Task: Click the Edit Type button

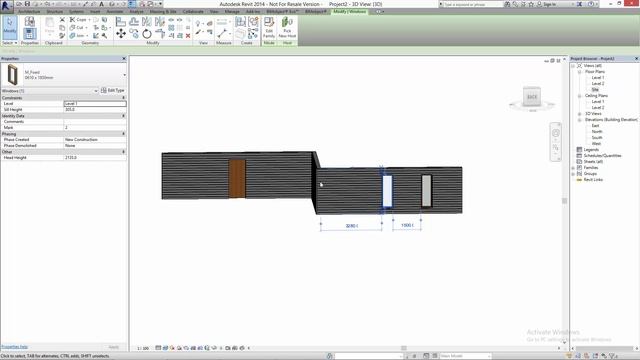Action: tap(113, 90)
